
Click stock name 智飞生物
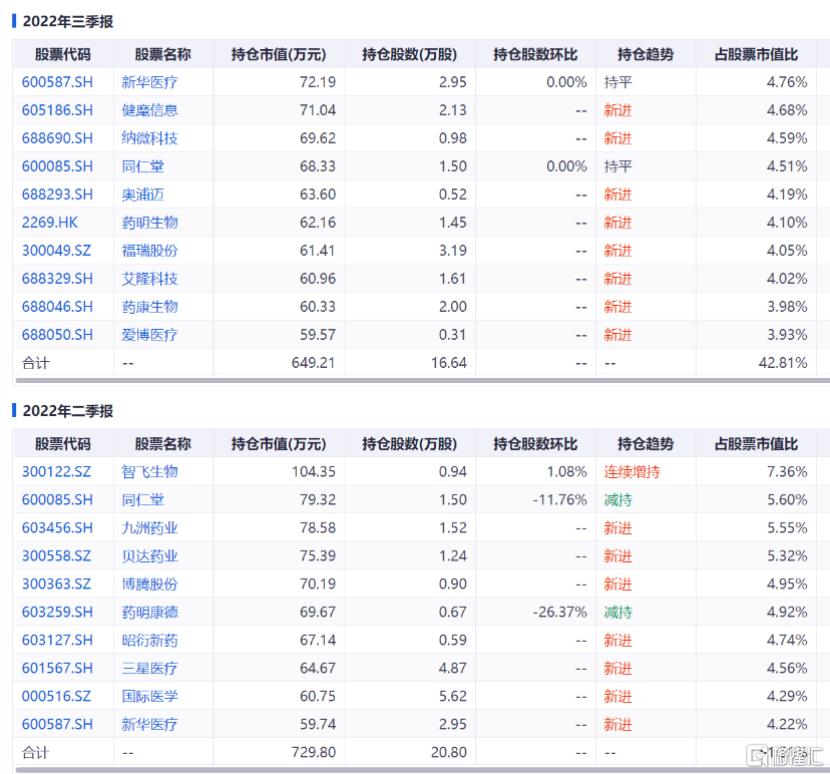[150, 472]
